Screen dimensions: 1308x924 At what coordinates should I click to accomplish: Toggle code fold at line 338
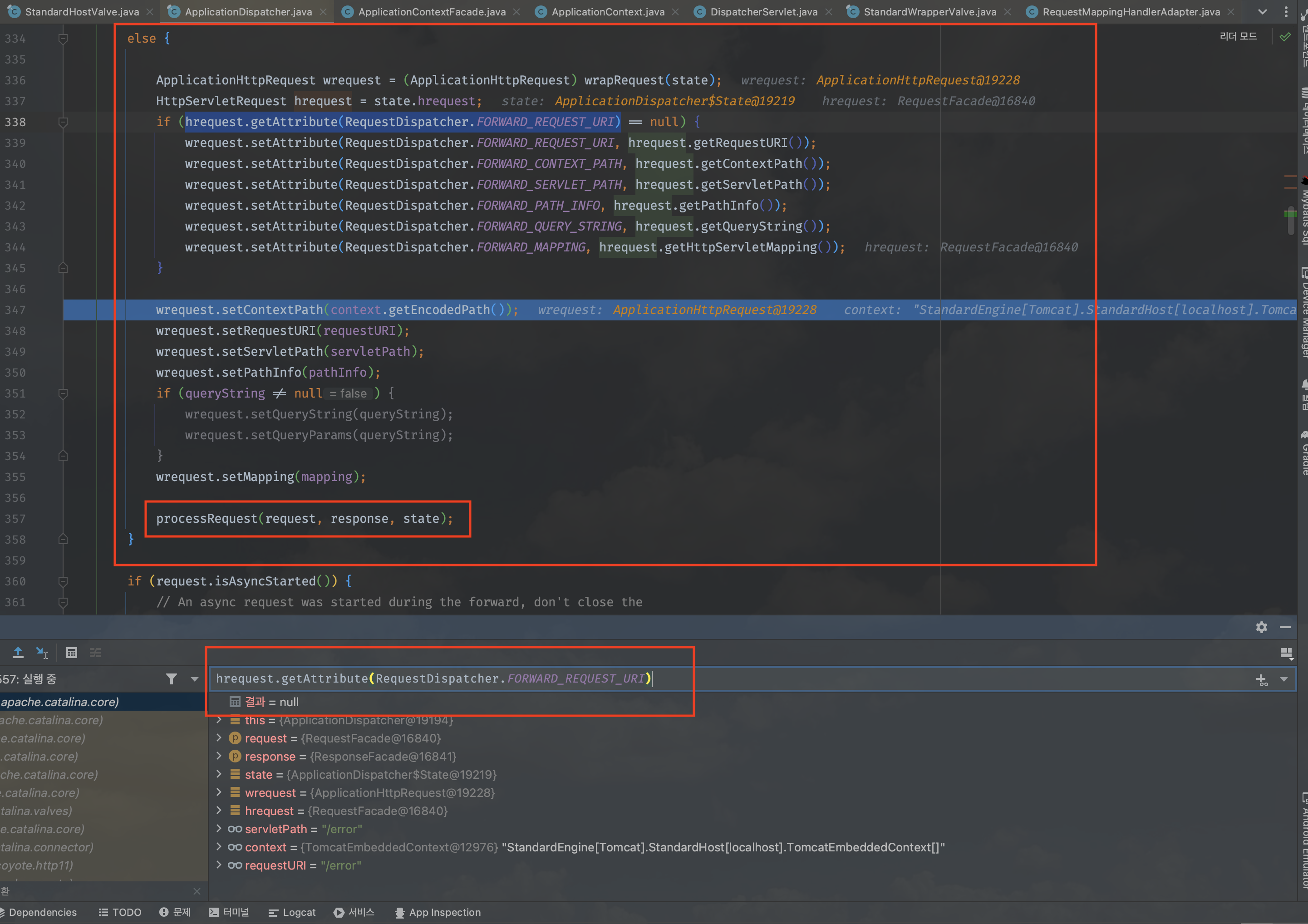(63, 122)
